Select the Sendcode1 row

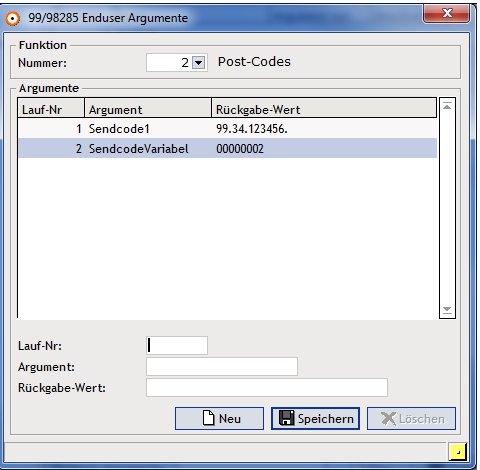tap(228, 129)
